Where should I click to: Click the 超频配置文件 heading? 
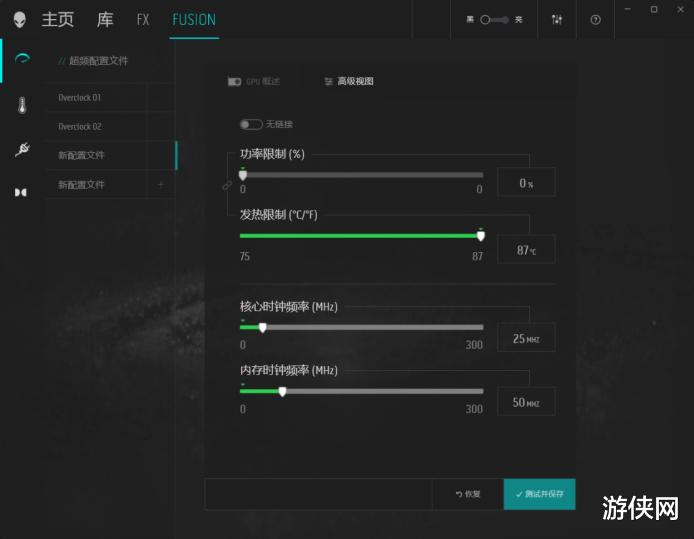98,61
